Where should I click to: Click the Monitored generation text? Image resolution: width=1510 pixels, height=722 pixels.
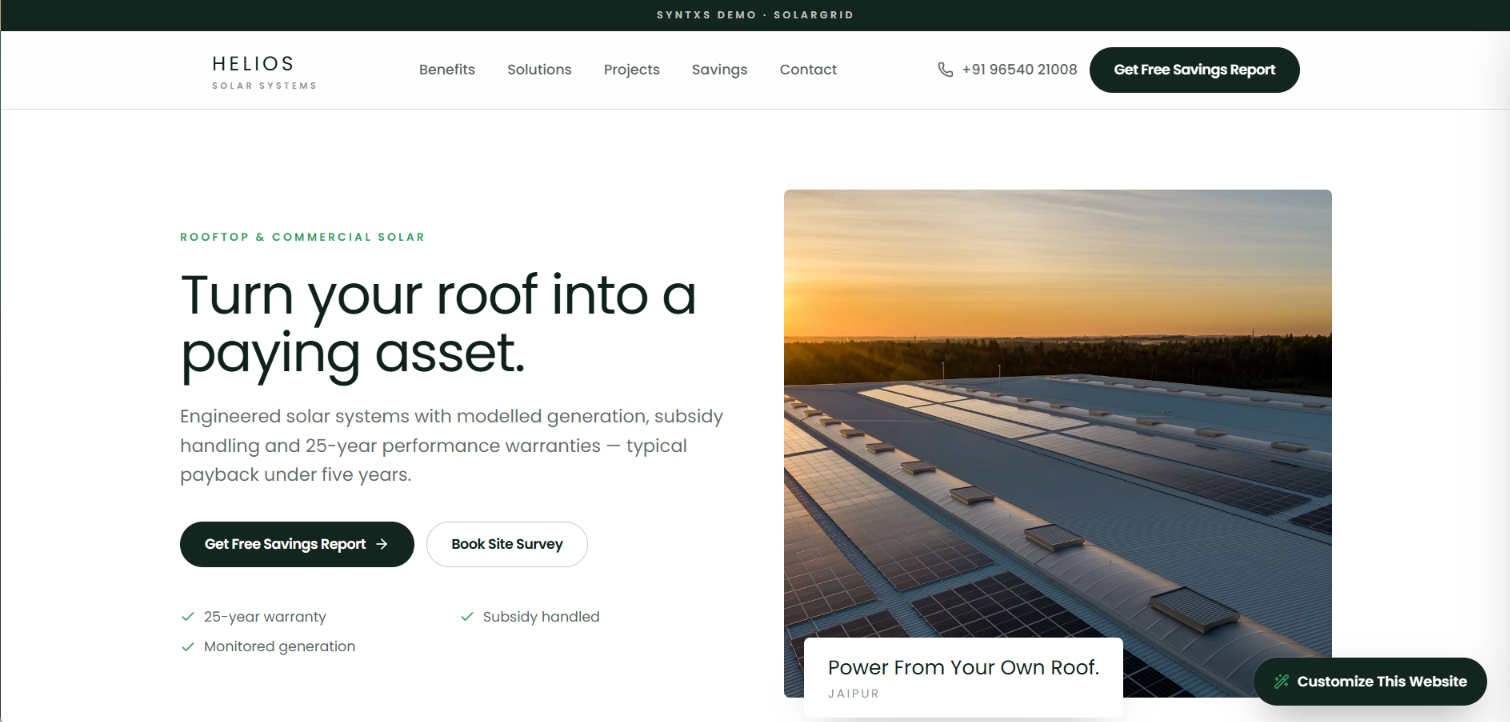(280, 647)
